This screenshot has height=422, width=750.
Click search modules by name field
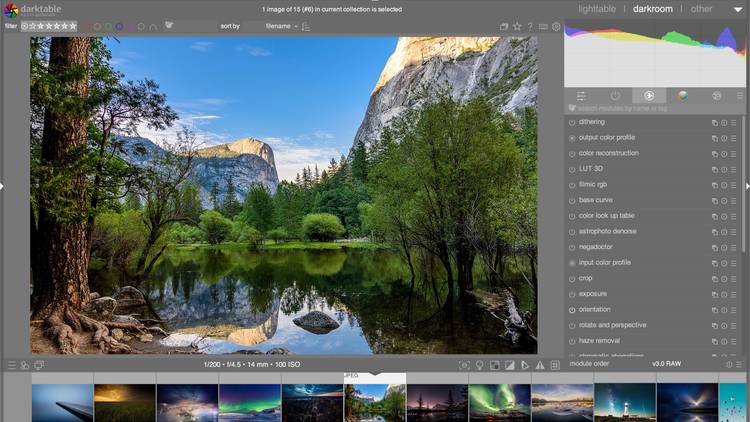click(653, 109)
